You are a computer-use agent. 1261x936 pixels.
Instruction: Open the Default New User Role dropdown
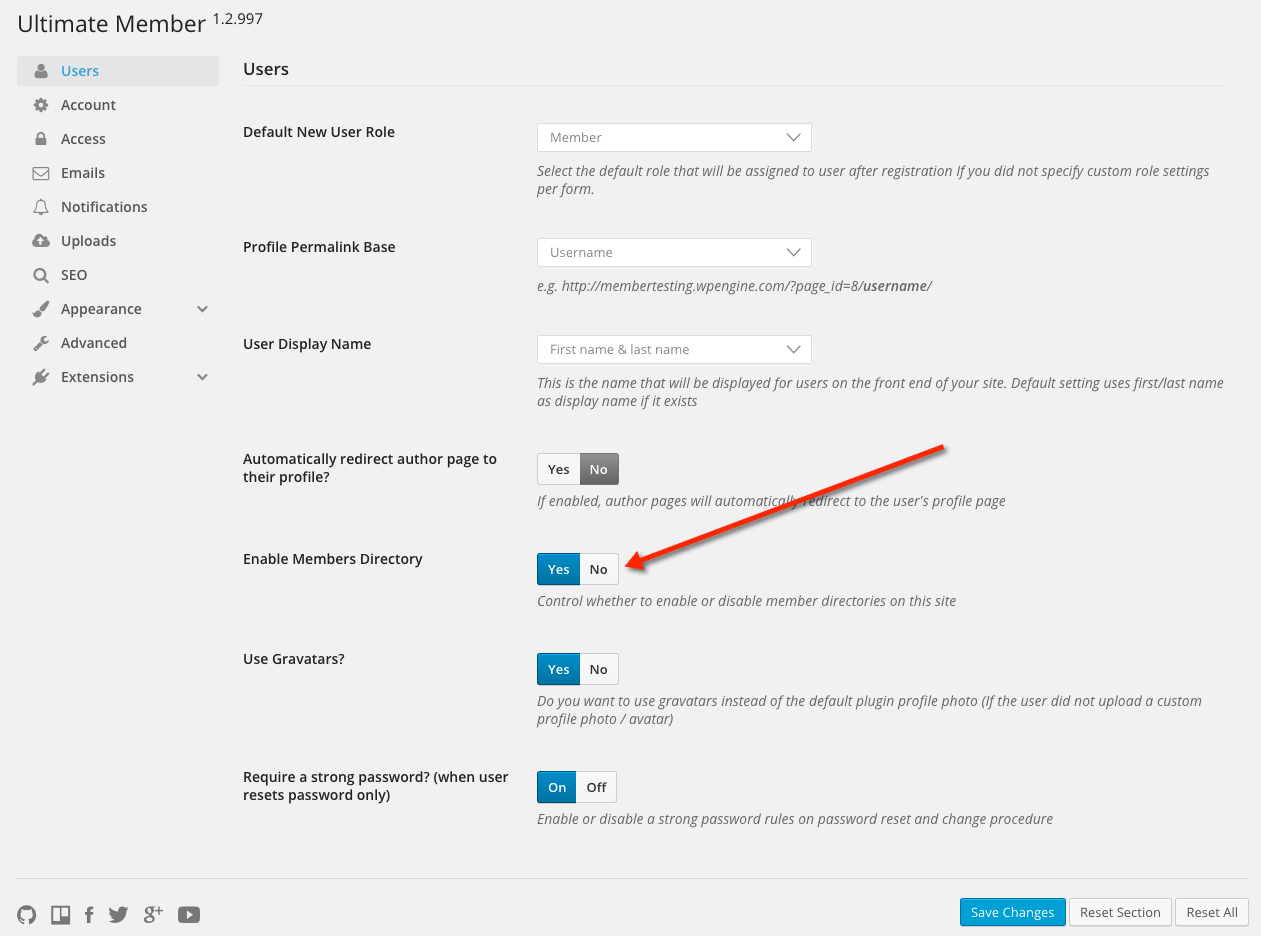pos(674,137)
